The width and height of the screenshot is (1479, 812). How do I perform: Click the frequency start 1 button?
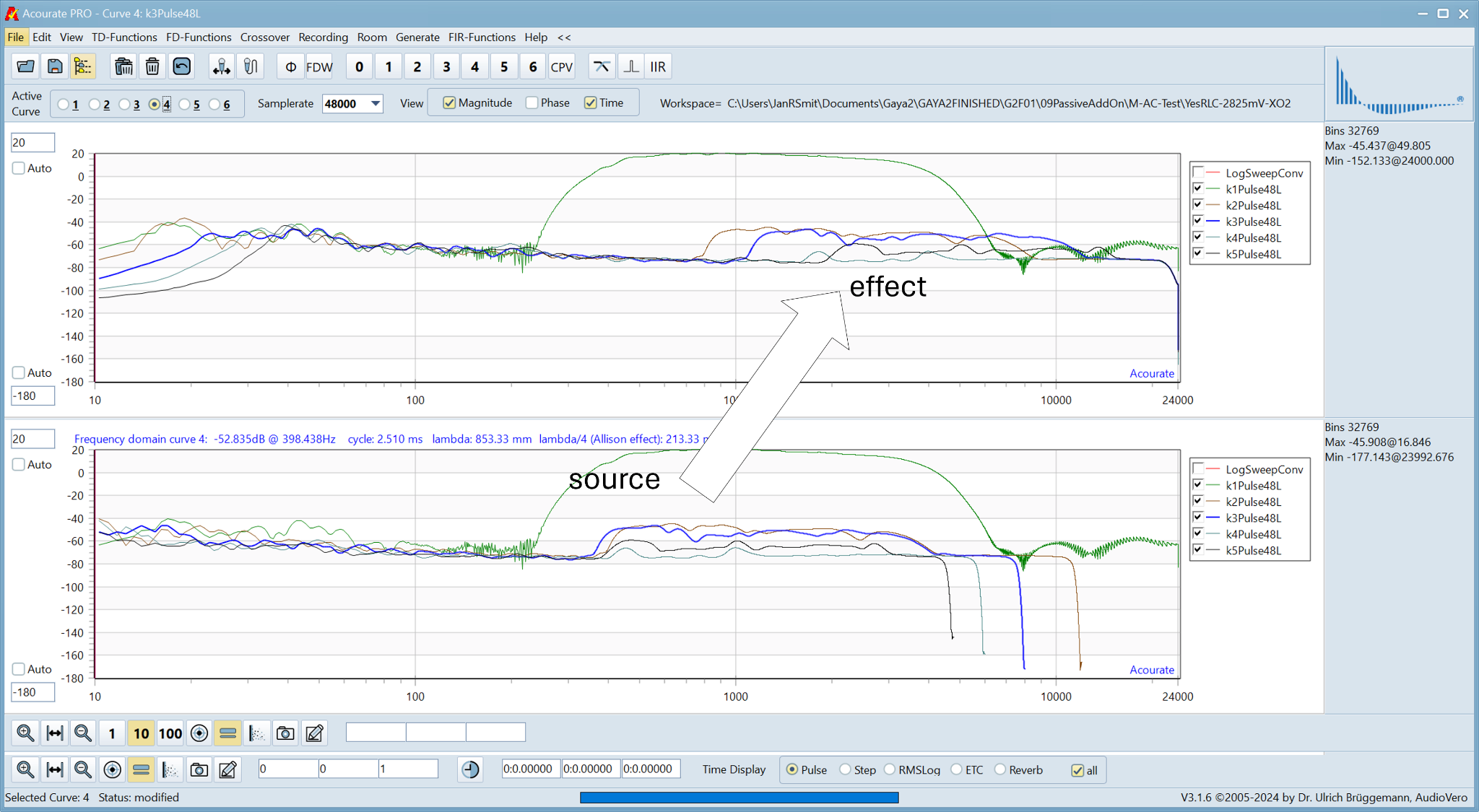coord(112,733)
